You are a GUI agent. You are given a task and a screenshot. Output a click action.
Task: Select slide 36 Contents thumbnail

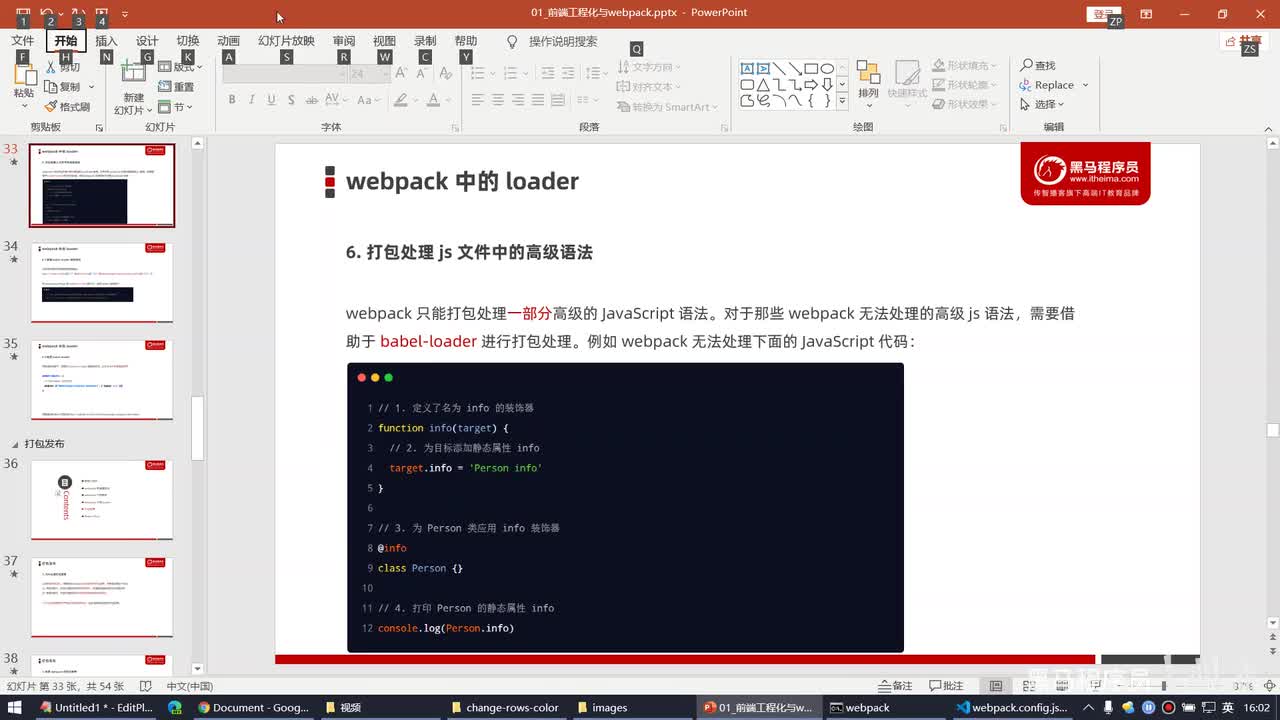pyautogui.click(x=101, y=499)
